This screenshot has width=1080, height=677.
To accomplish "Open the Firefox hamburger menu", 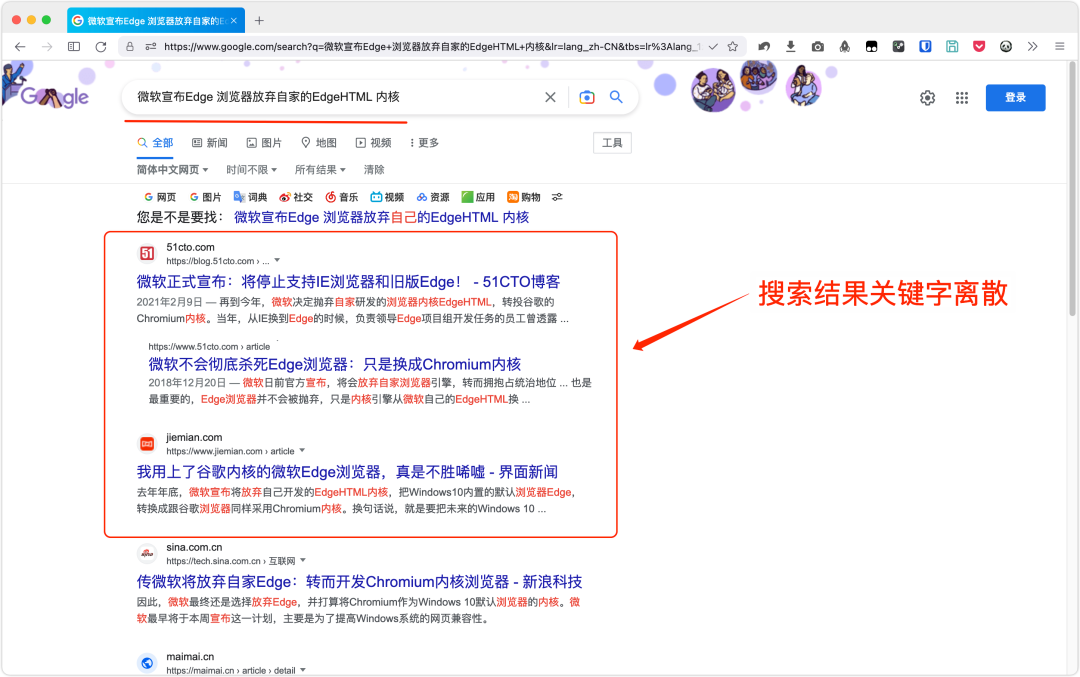I will tap(1059, 47).
